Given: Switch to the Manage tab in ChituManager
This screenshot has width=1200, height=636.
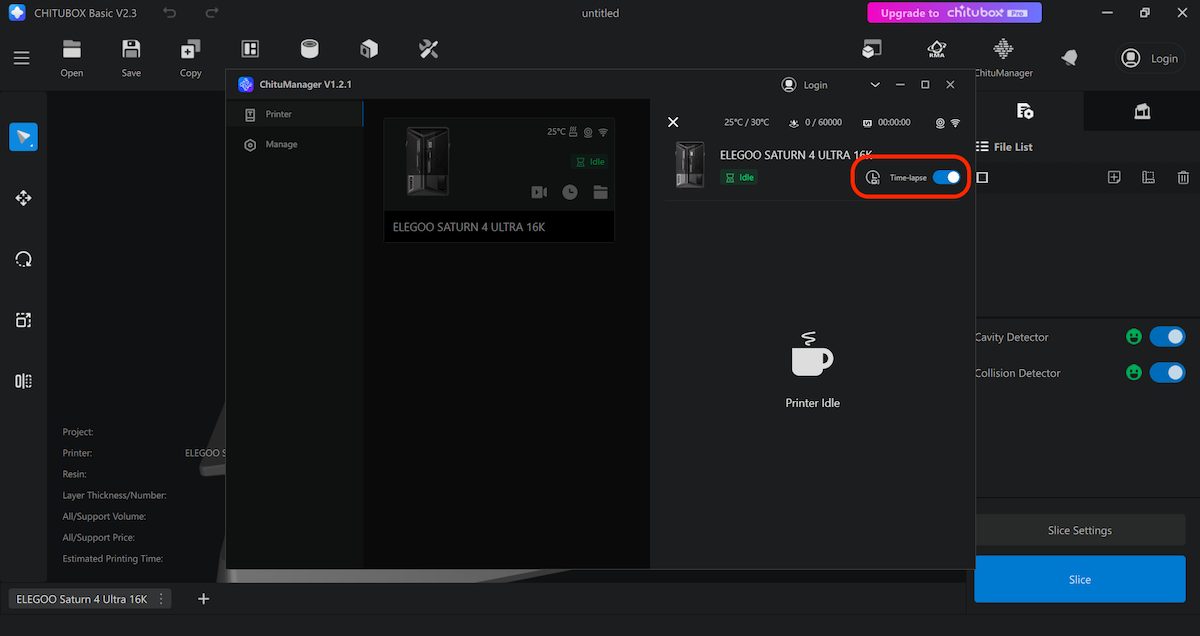Looking at the screenshot, I should coord(295,145).
